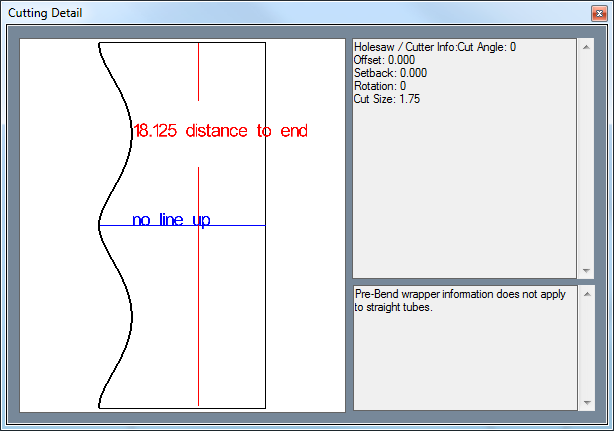Click the 'Rotation: 0' line

(380, 86)
